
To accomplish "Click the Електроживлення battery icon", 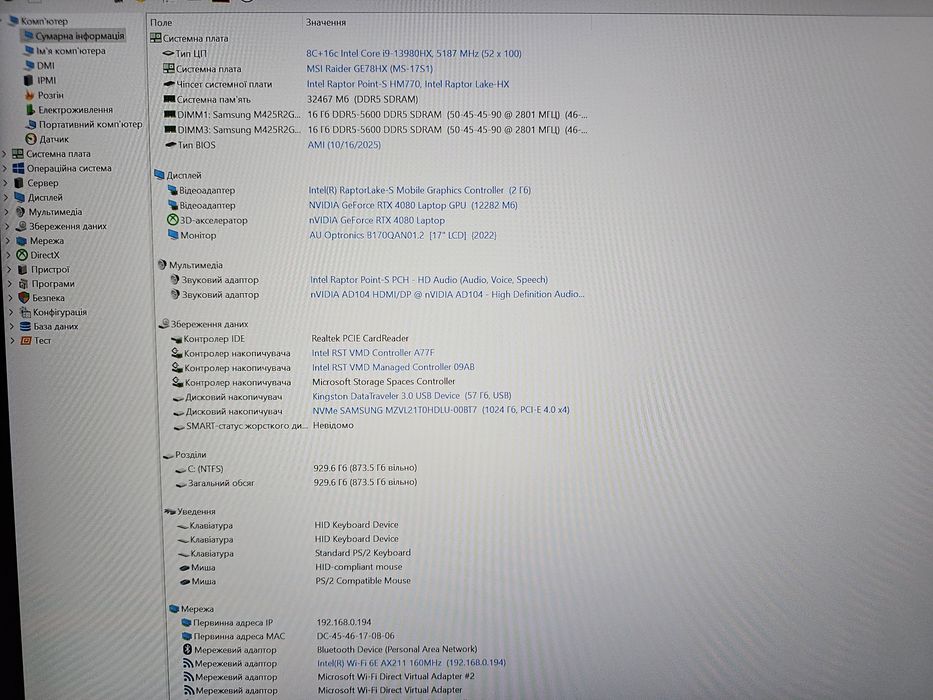I will 30,110.
